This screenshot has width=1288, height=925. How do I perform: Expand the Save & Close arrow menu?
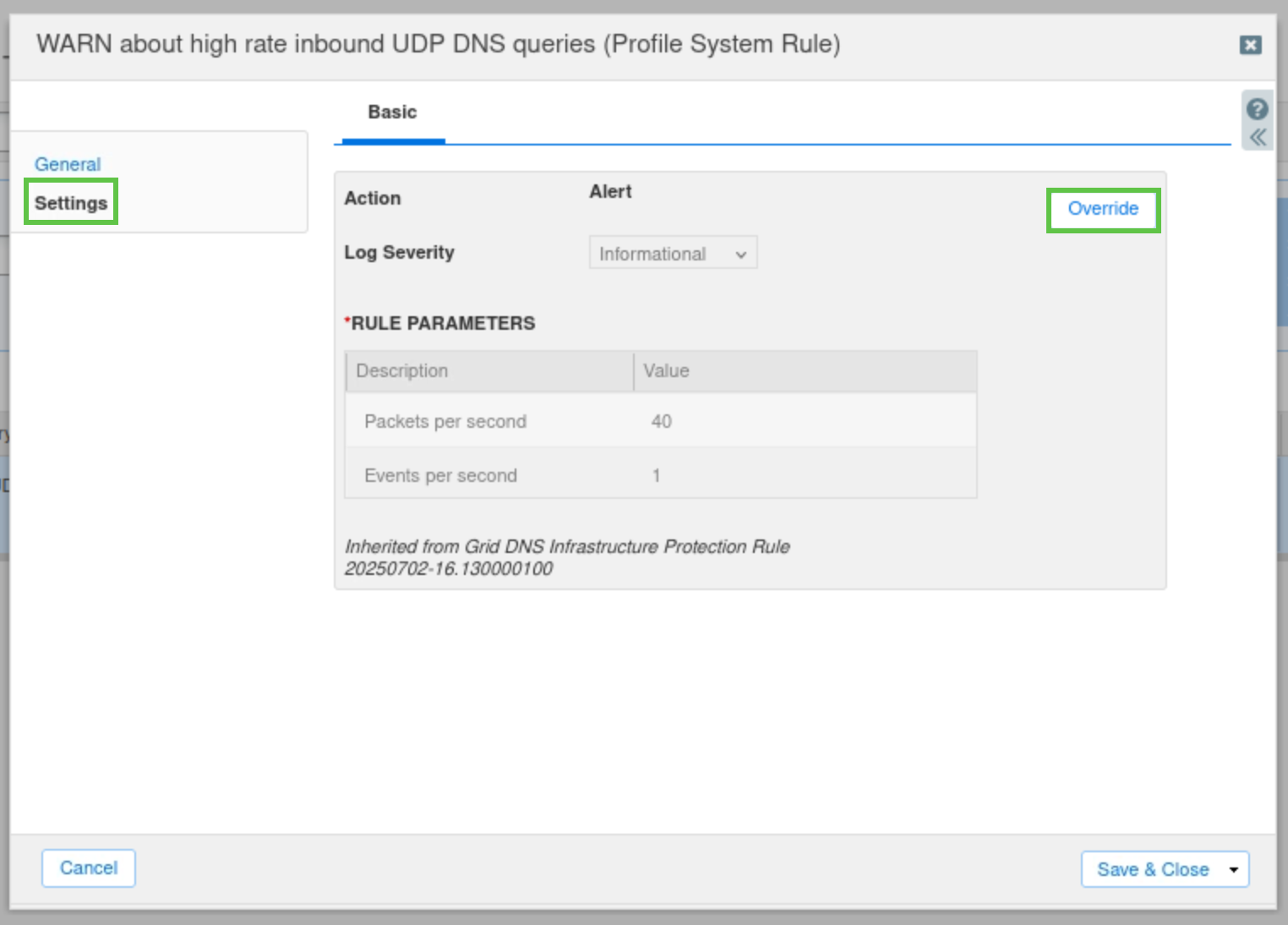1234,870
